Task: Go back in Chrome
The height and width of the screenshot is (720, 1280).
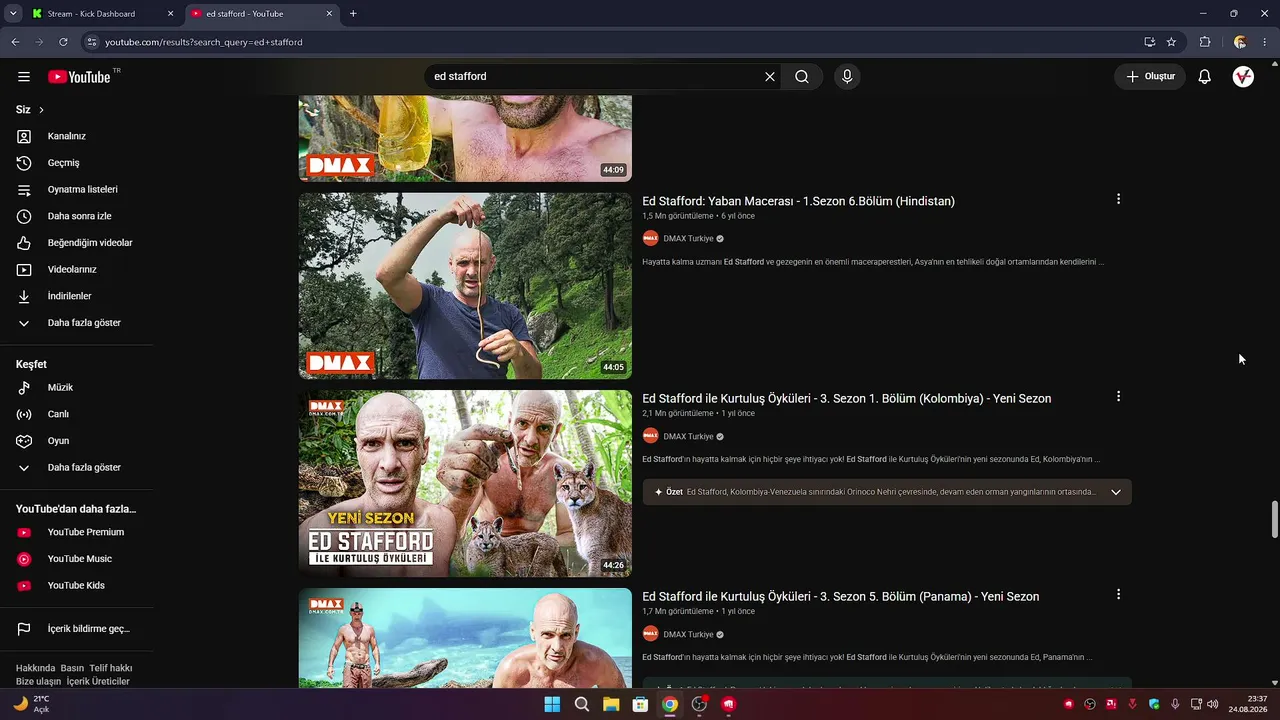Action: [x=15, y=42]
